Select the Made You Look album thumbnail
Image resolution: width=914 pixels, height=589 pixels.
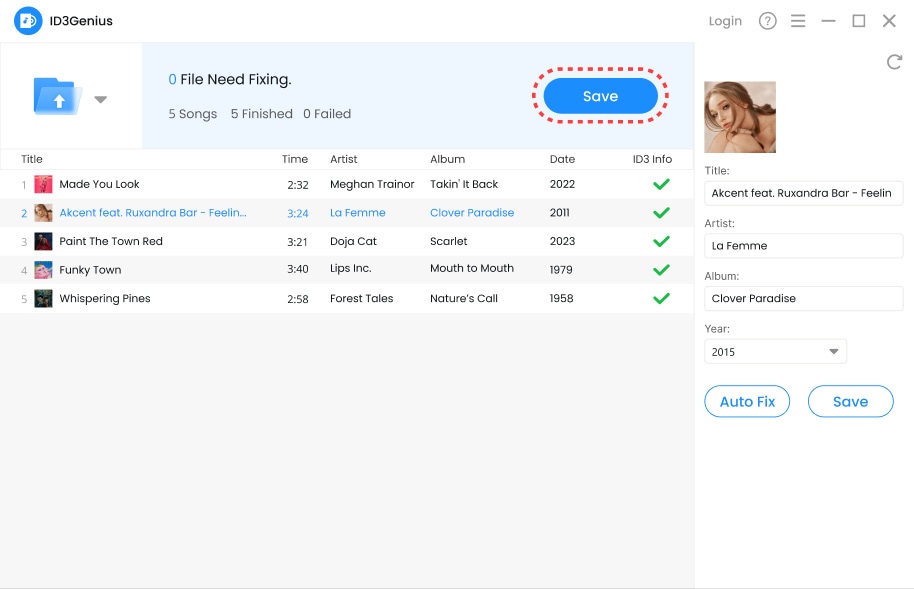43,184
